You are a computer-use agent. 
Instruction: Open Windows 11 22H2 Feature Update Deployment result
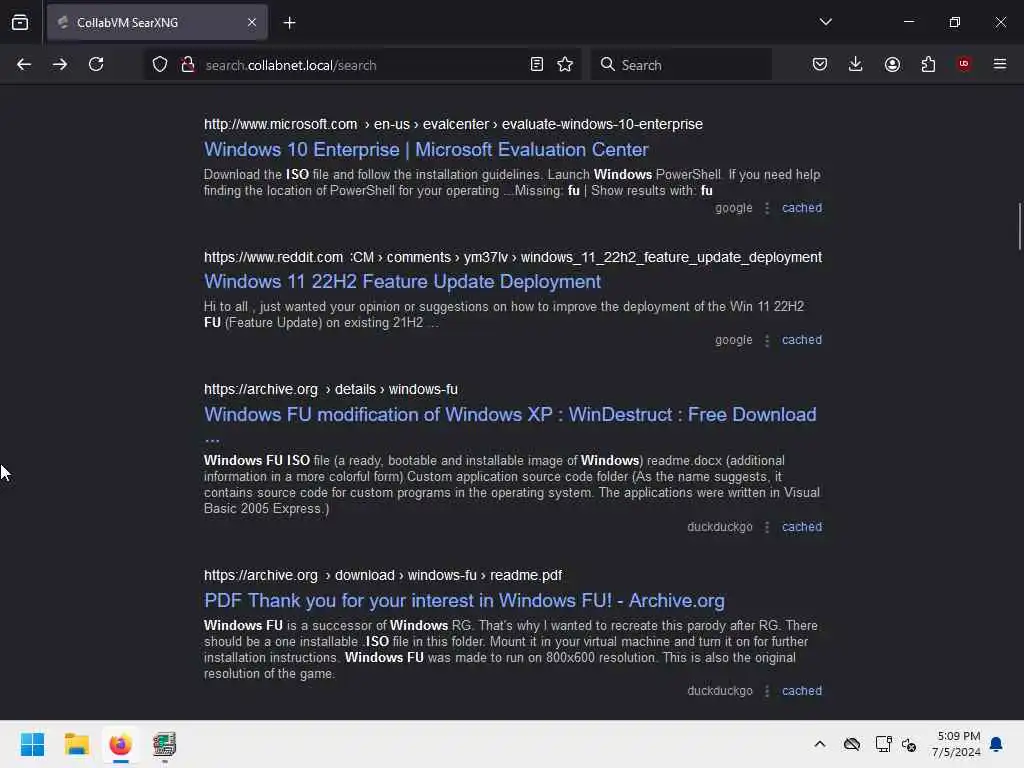point(402,281)
